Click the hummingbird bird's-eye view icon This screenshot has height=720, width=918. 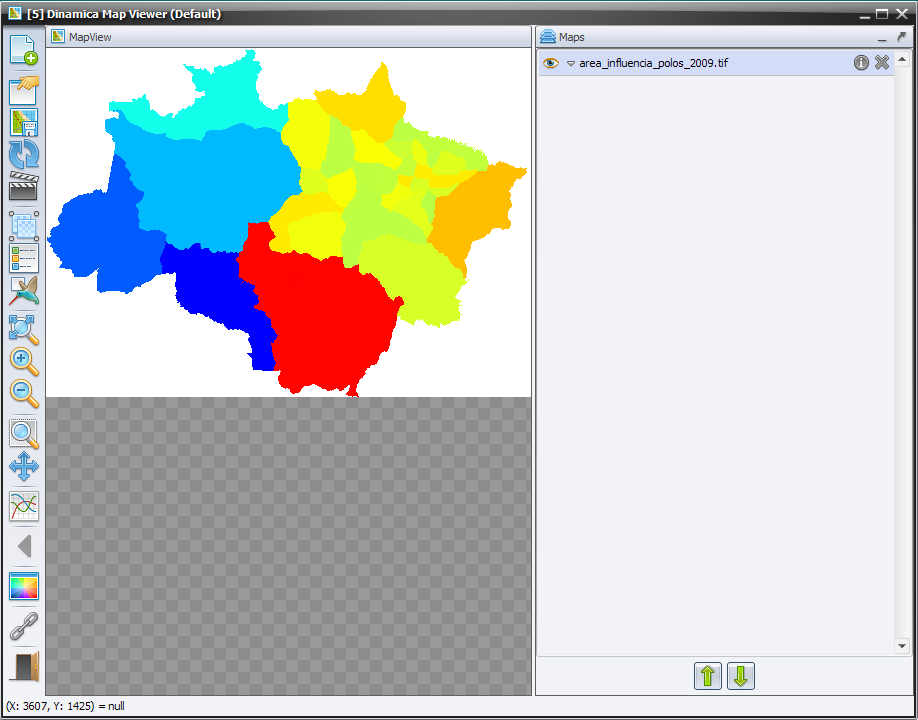click(x=24, y=290)
